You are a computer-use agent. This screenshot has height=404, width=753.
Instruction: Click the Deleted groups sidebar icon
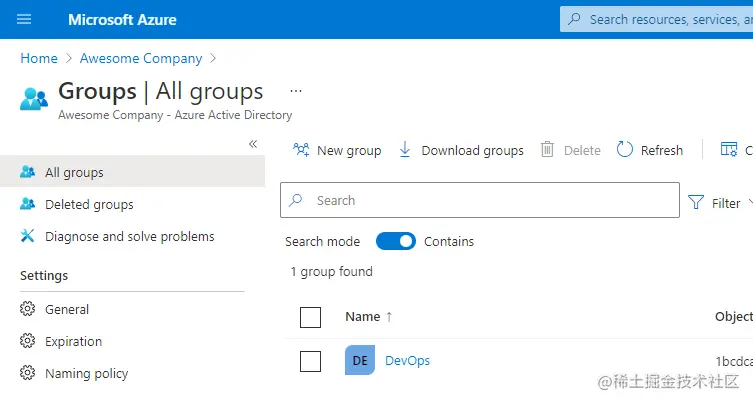[x=27, y=204]
